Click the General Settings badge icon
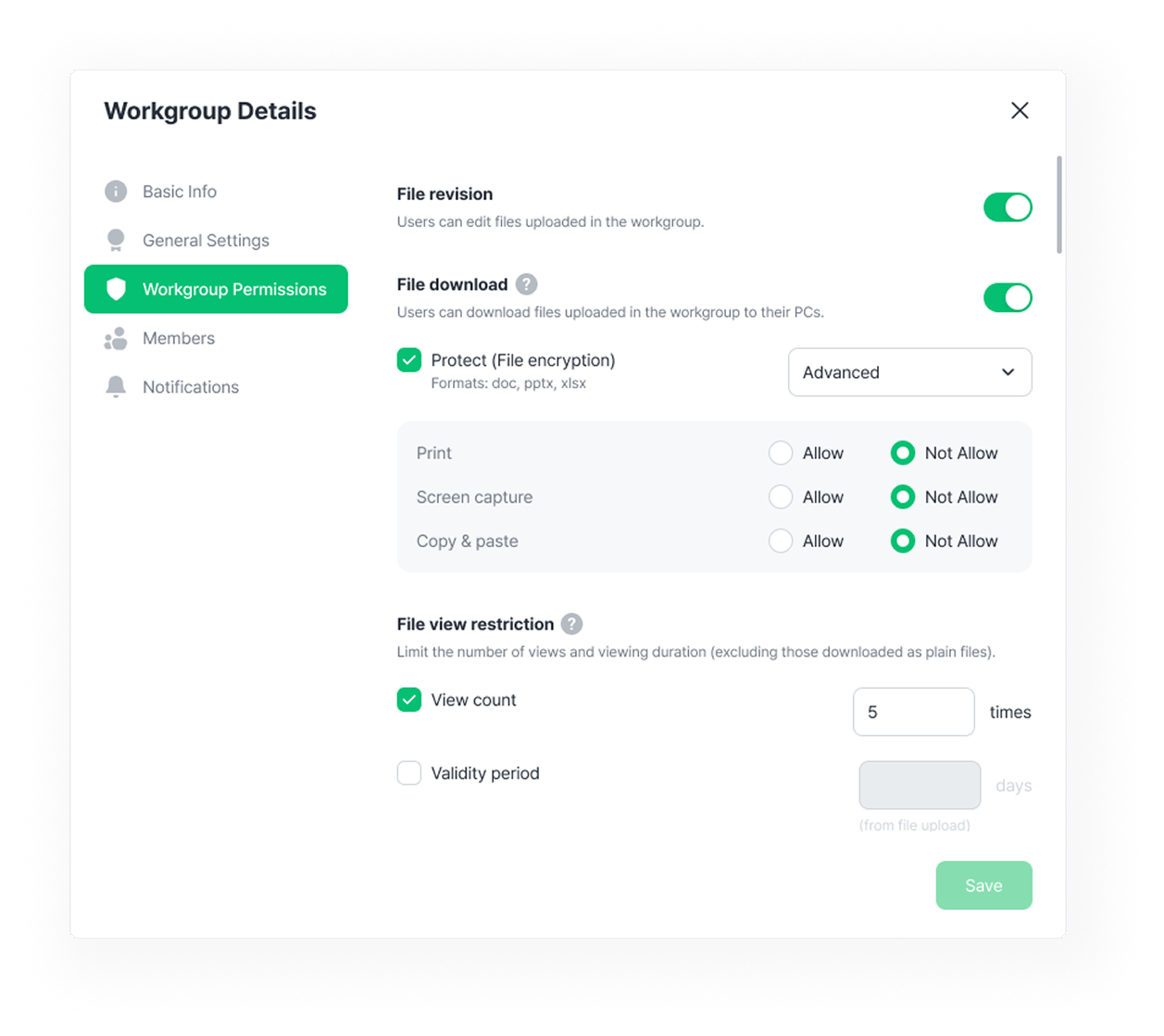The width and height of the screenshot is (1164, 1036). (x=116, y=241)
